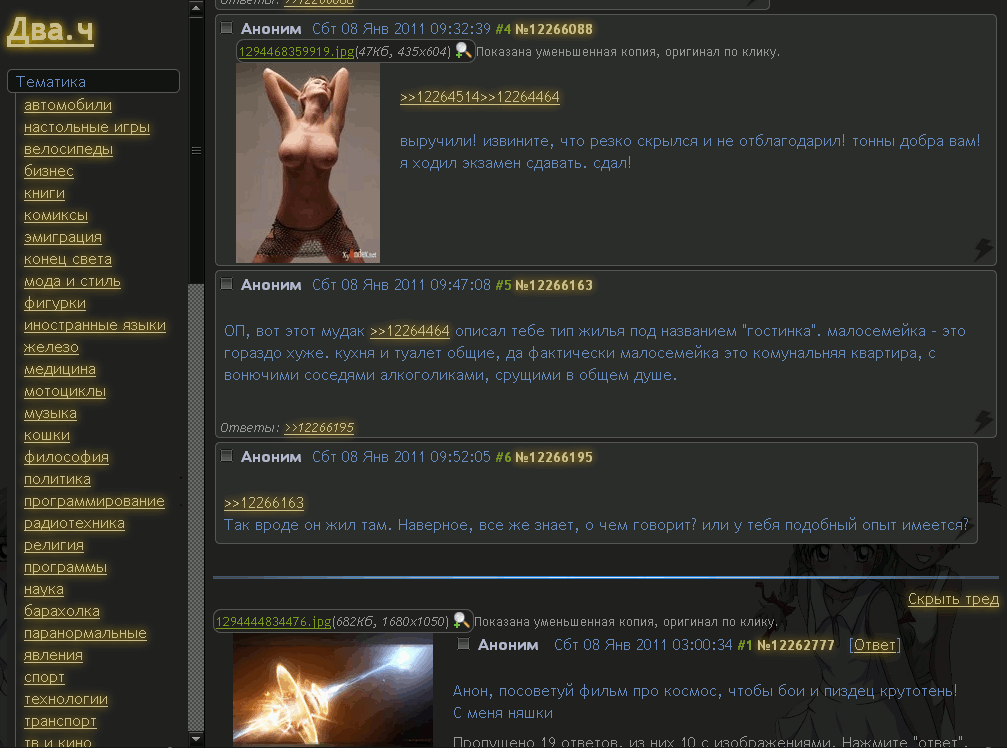Open the наука board link
The height and width of the screenshot is (748, 1007).
(44, 589)
